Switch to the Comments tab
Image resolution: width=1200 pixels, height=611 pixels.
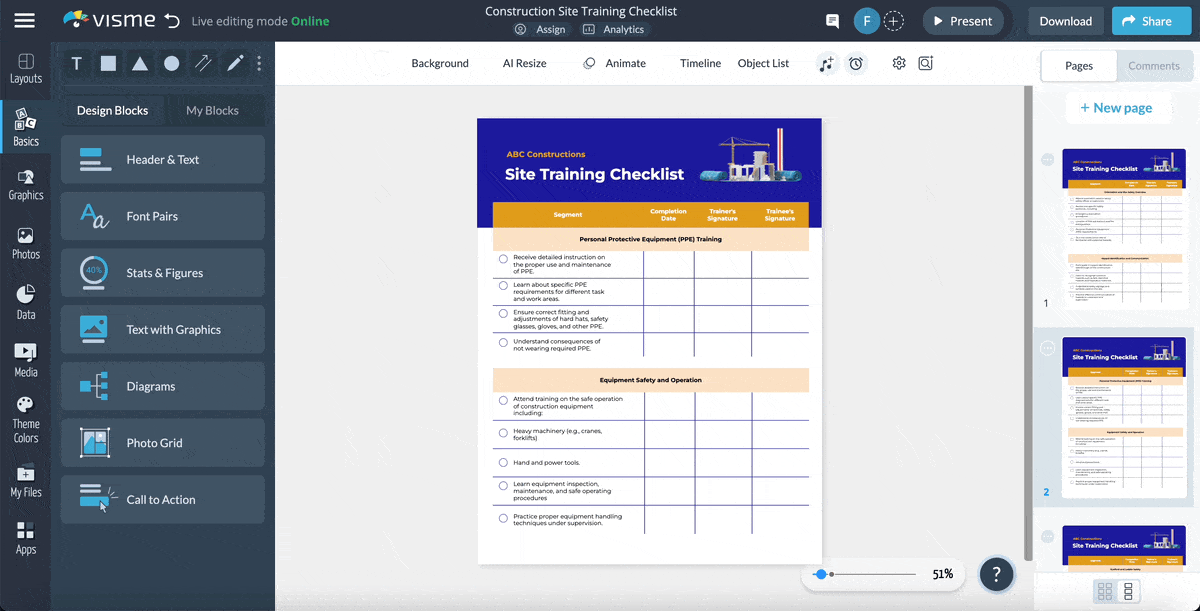[x=1154, y=65]
